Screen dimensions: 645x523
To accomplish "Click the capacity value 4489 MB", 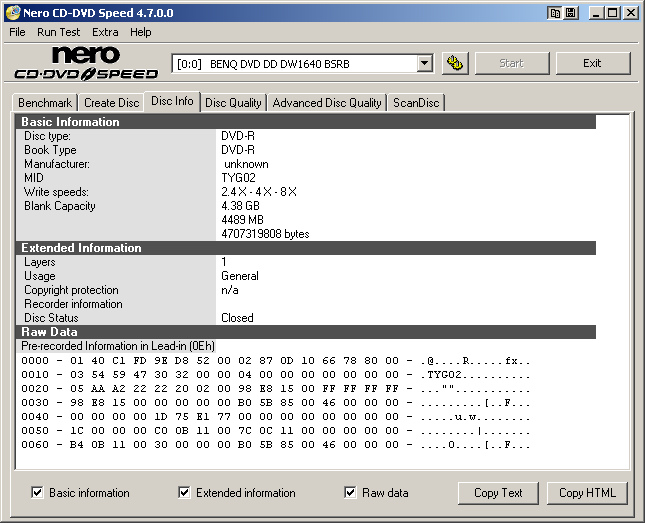I will [242, 220].
